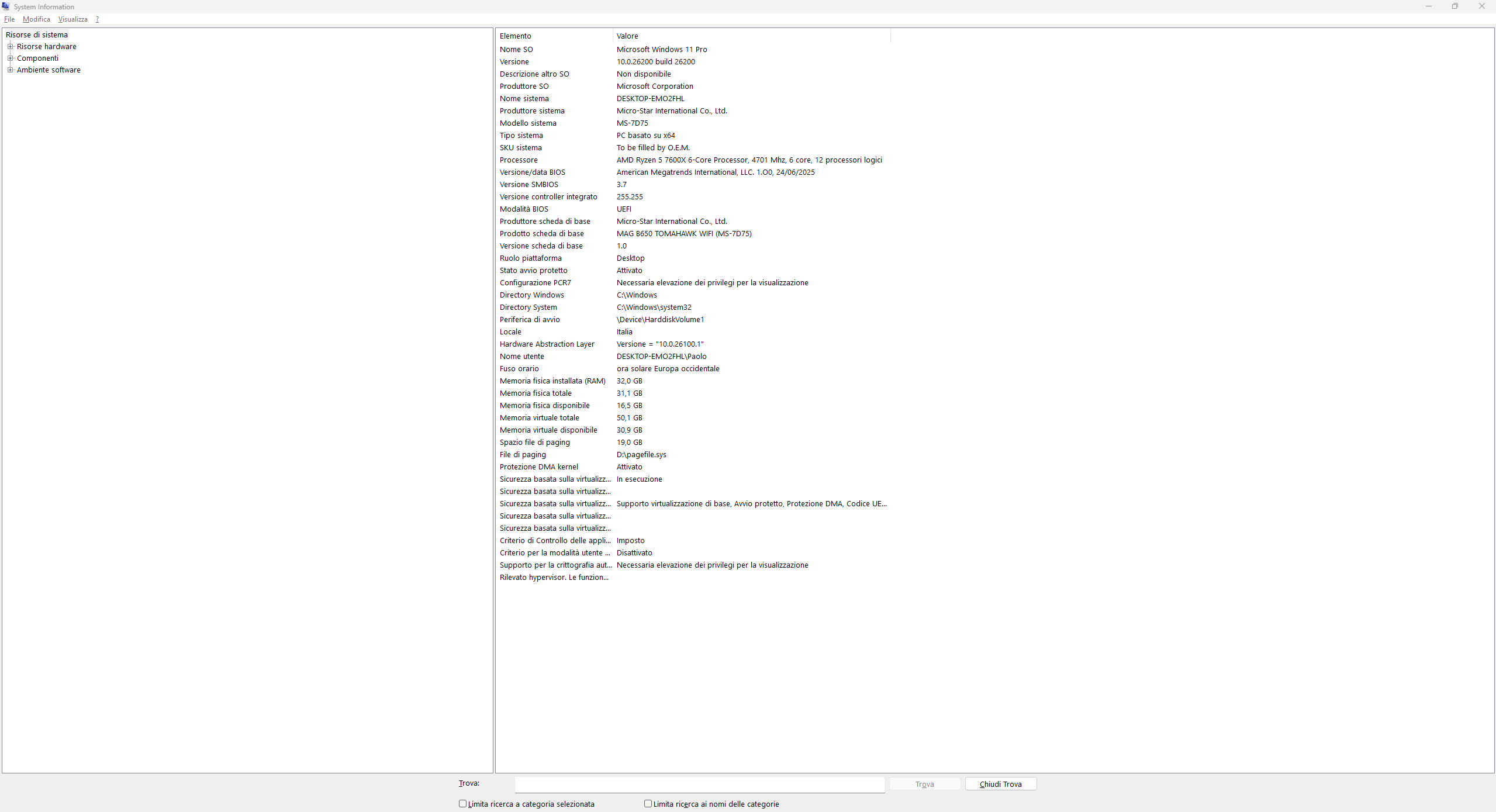
Task: Select the Stato avvio protetto row
Action: pos(693,271)
